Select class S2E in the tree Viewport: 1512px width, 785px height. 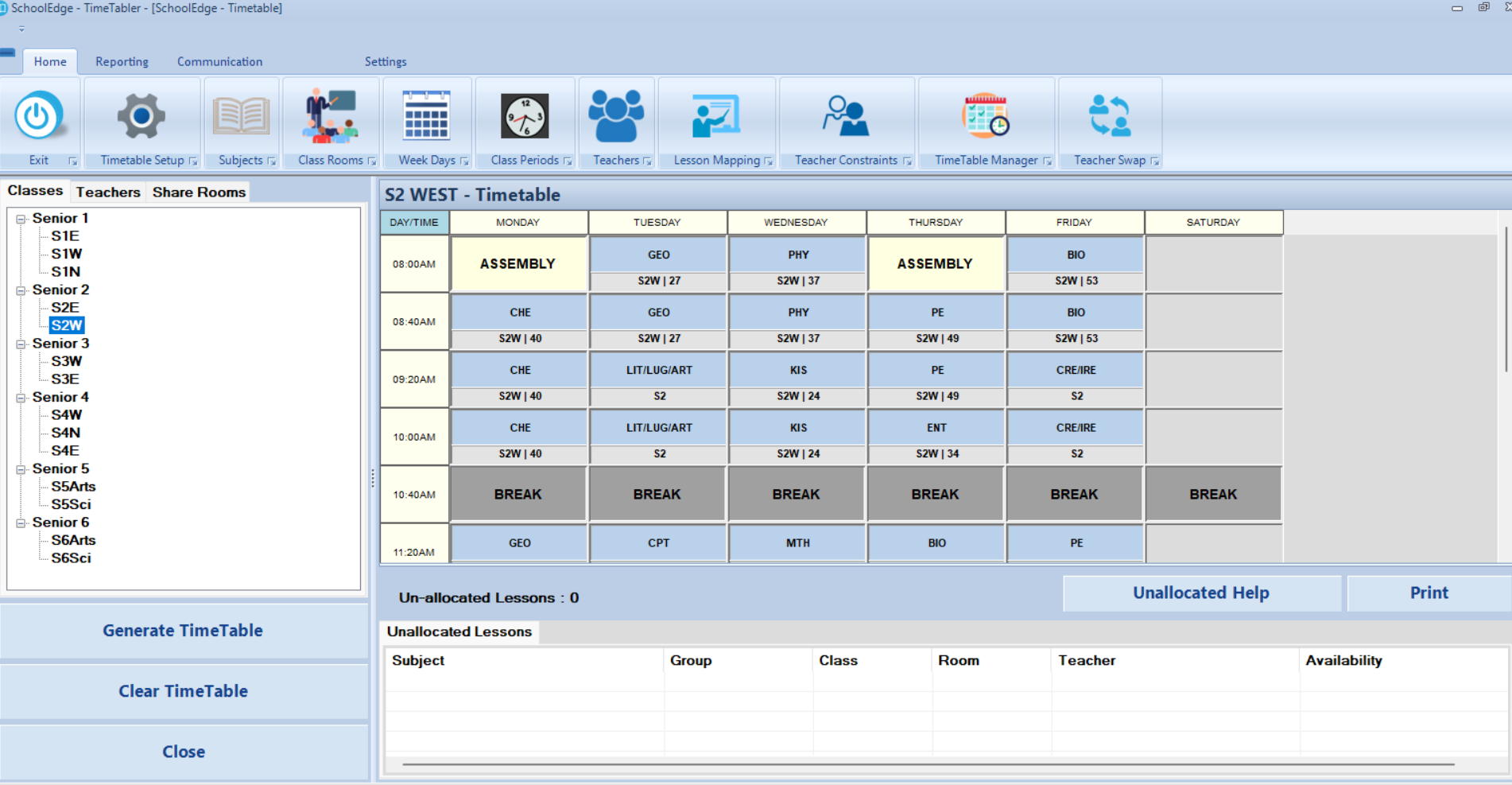pos(65,308)
